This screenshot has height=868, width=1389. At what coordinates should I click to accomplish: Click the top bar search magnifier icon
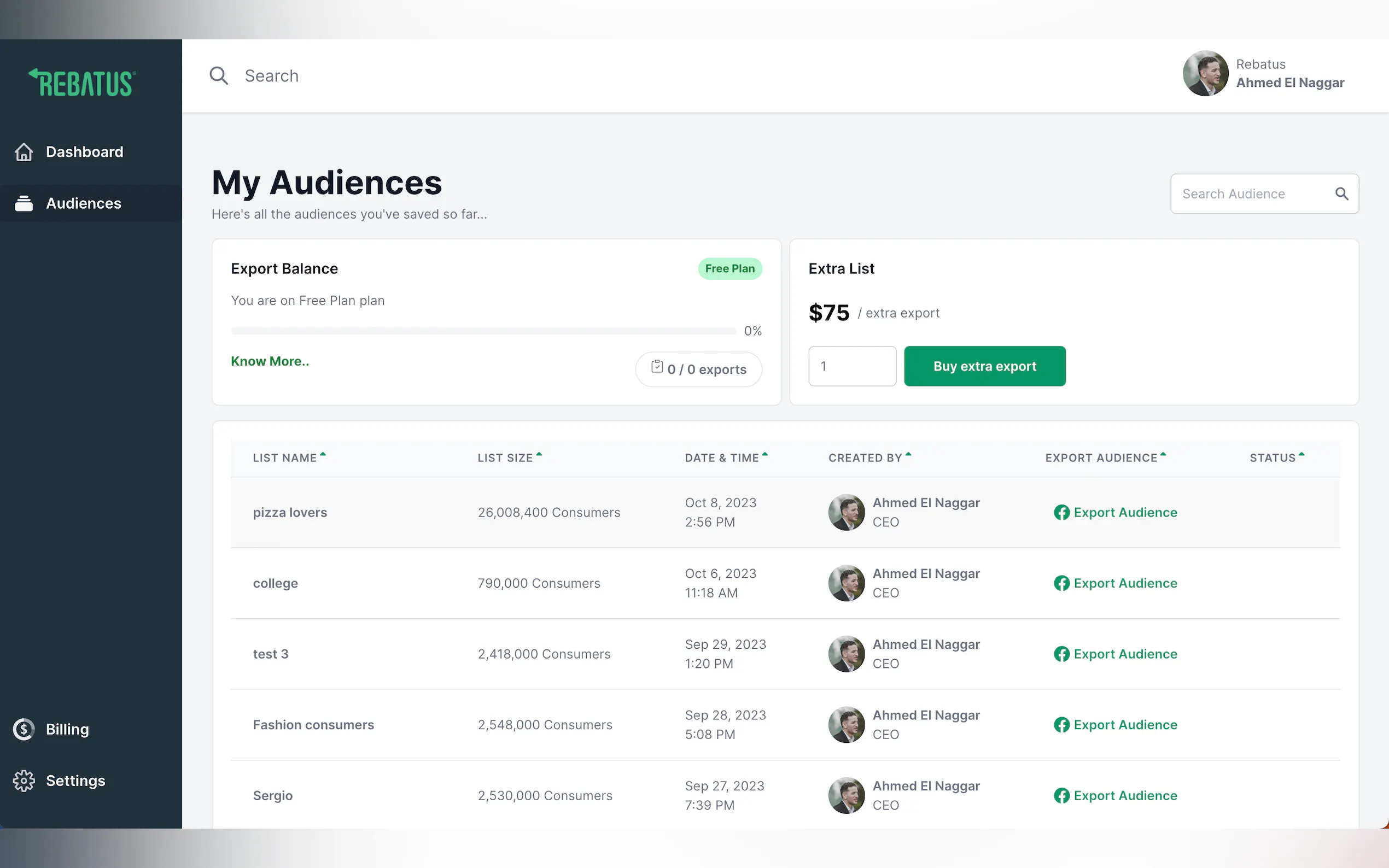tap(218, 76)
